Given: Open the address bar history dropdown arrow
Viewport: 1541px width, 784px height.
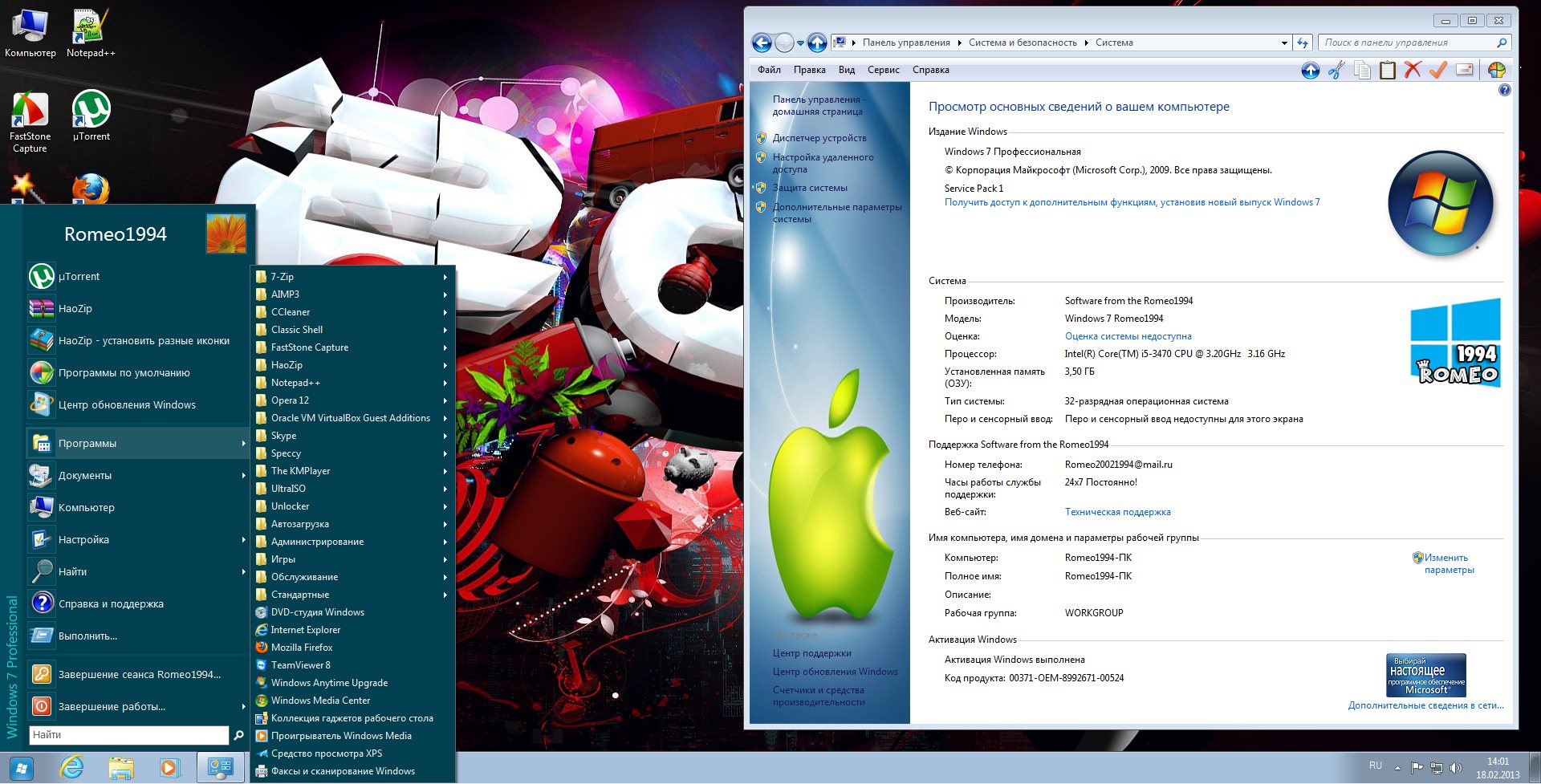Looking at the screenshot, I should [x=1284, y=43].
